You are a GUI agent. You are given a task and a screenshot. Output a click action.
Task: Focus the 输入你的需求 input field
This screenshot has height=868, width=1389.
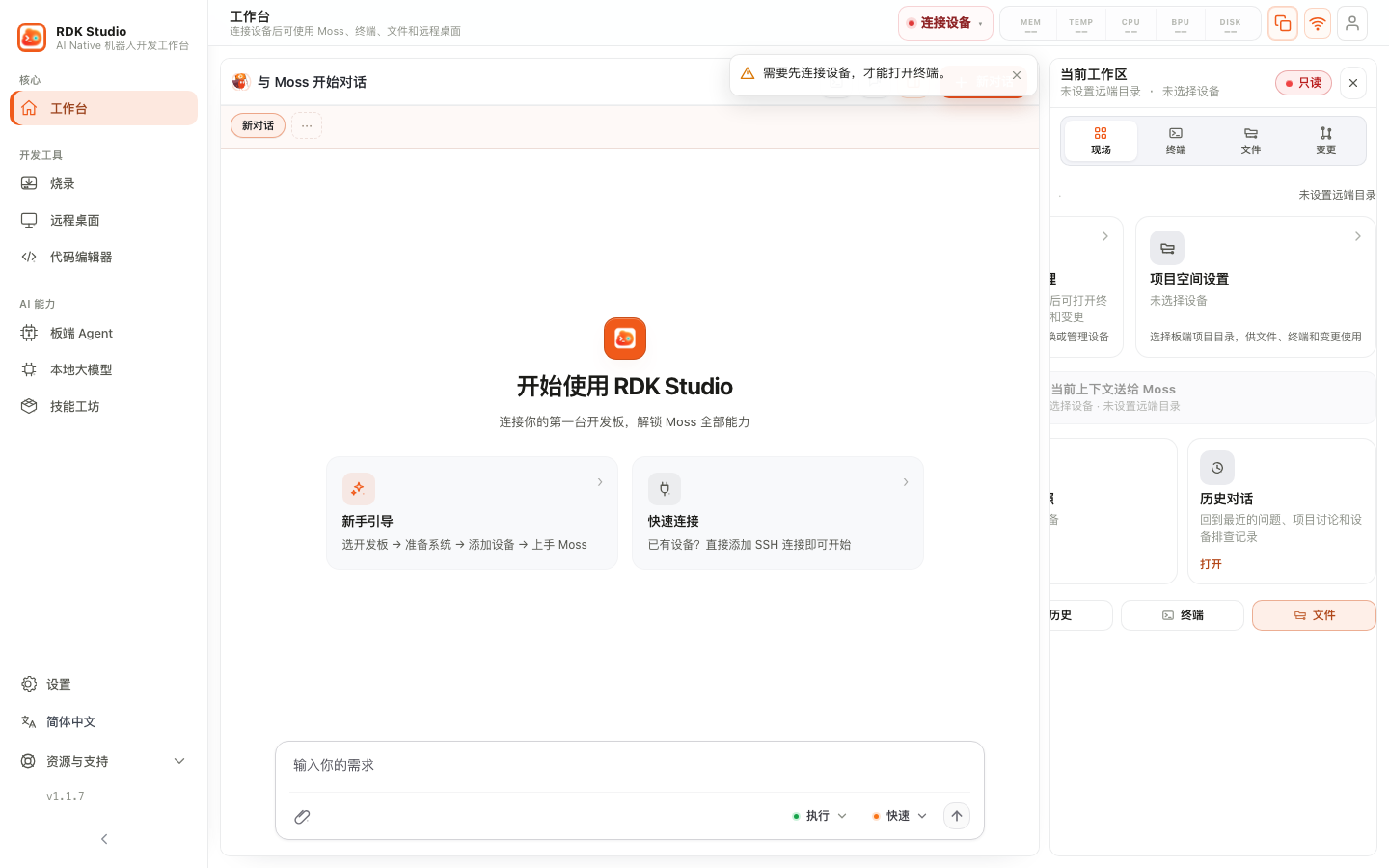click(629, 766)
